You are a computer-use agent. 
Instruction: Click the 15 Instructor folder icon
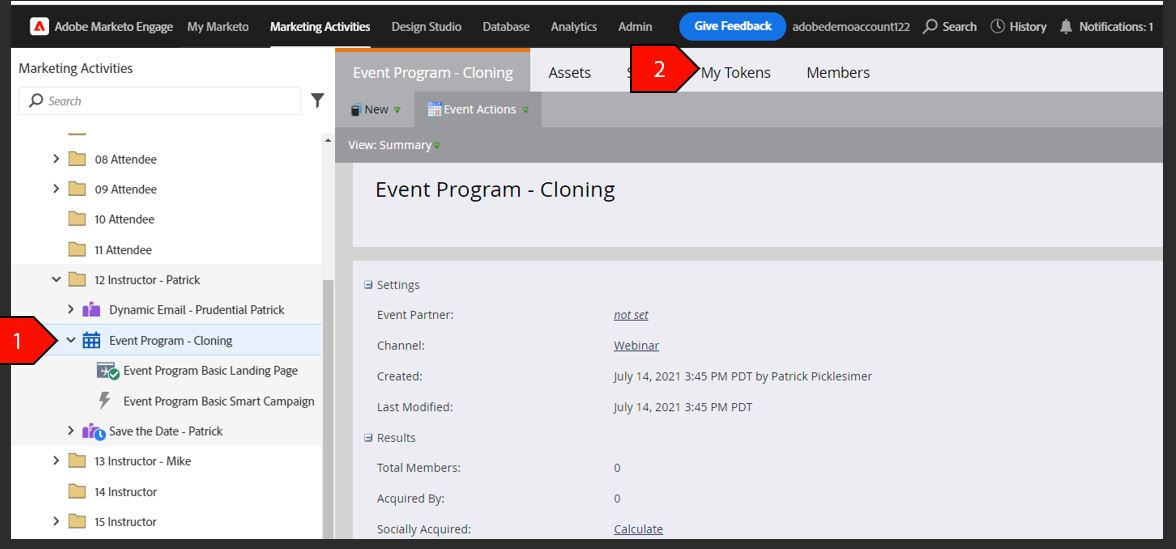[76, 521]
